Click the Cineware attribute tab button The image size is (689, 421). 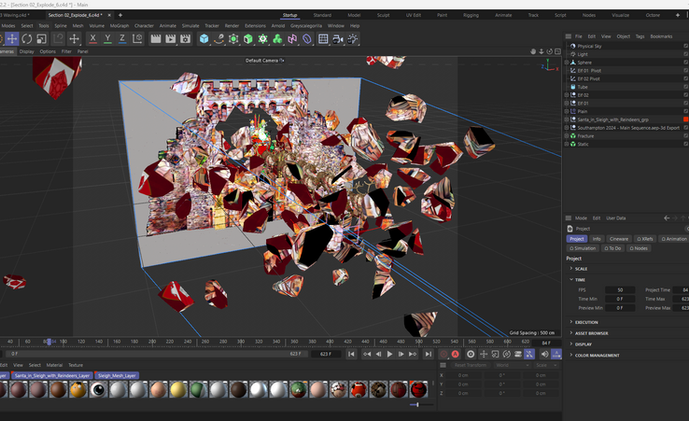(619, 239)
